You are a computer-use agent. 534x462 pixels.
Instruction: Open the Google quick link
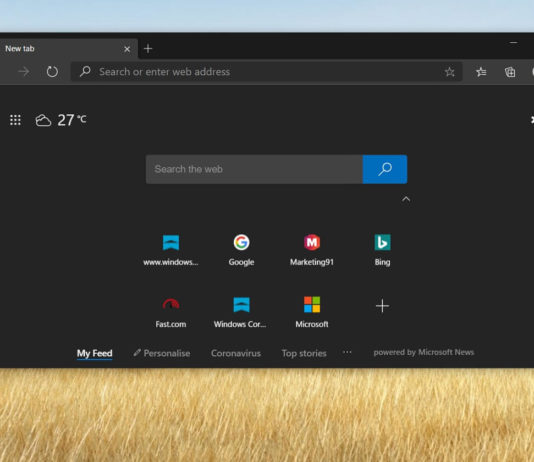pyautogui.click(x=241, y=250)
